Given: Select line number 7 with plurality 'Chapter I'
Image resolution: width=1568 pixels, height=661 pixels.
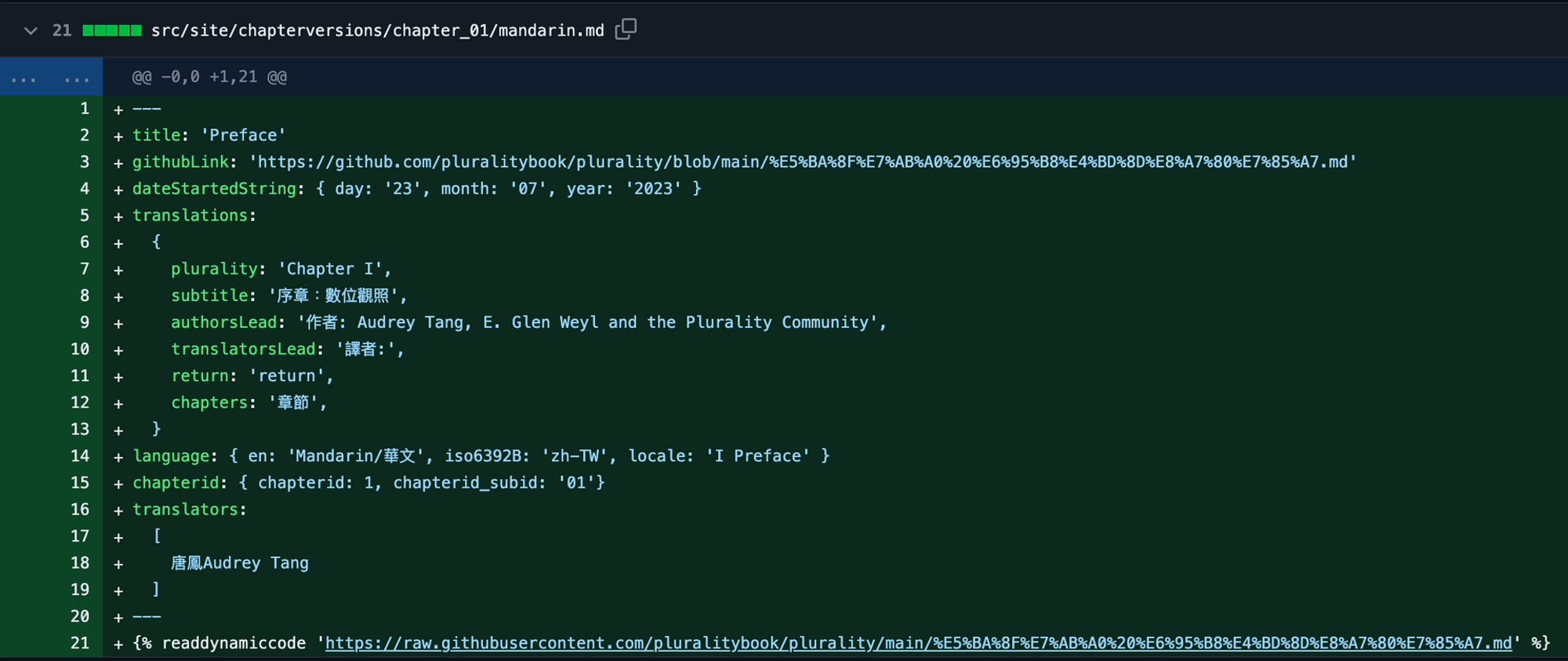Looking at the screenshot, I should [x=85, y=269].
